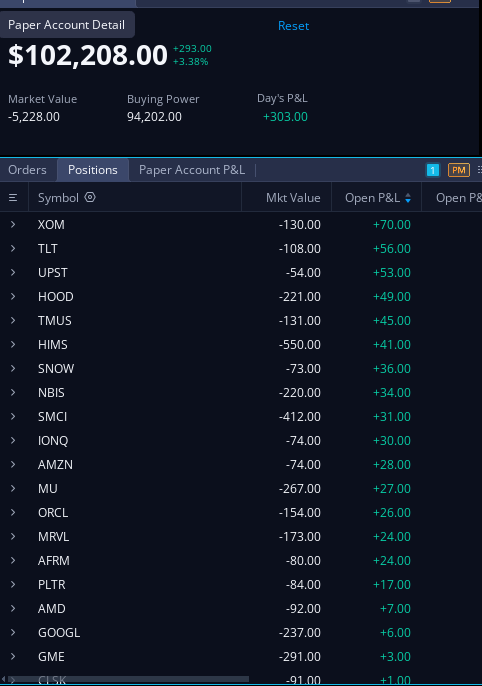Select the HIMS symbol text
Image resolution: width=482 pixels, height=686 pixels.
pyautogui.click(x=52, y=345)
